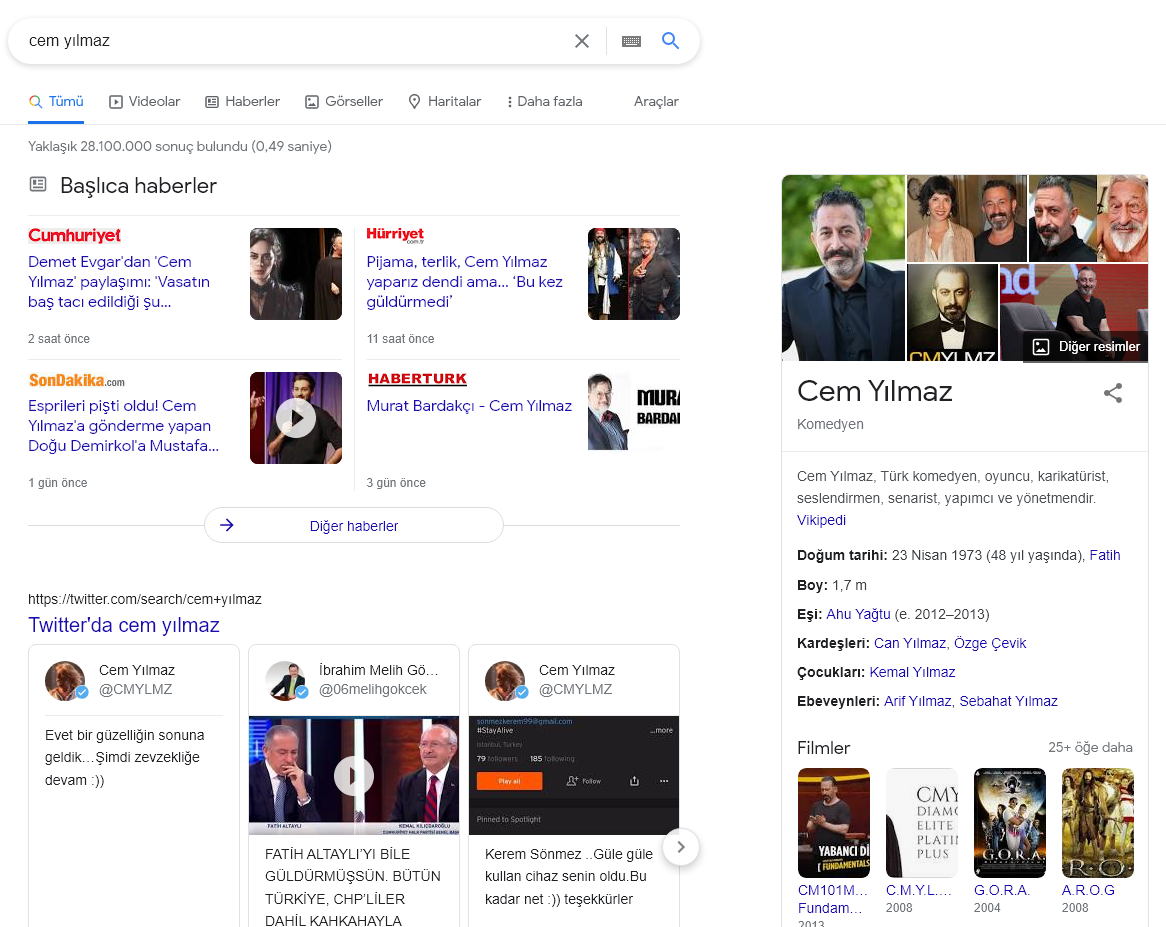Open the G.O.R.A. film poster

1010,823
